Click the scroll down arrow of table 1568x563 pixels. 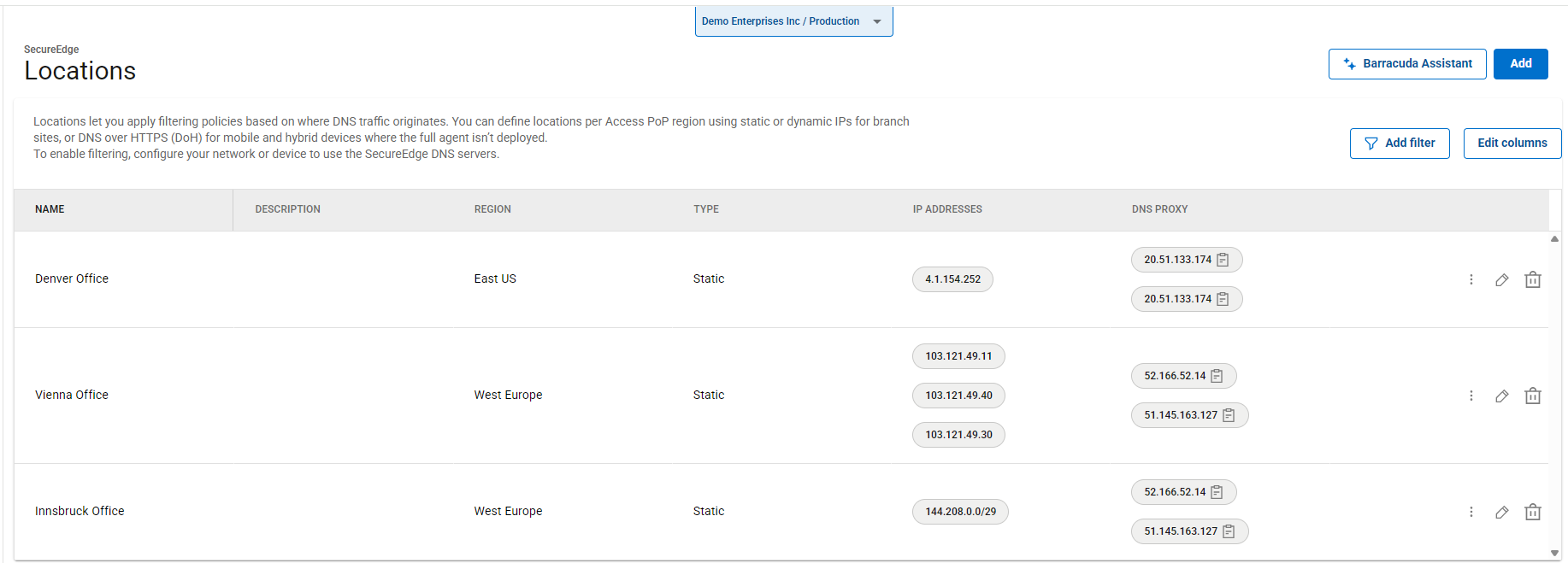tap(1554, 553)
